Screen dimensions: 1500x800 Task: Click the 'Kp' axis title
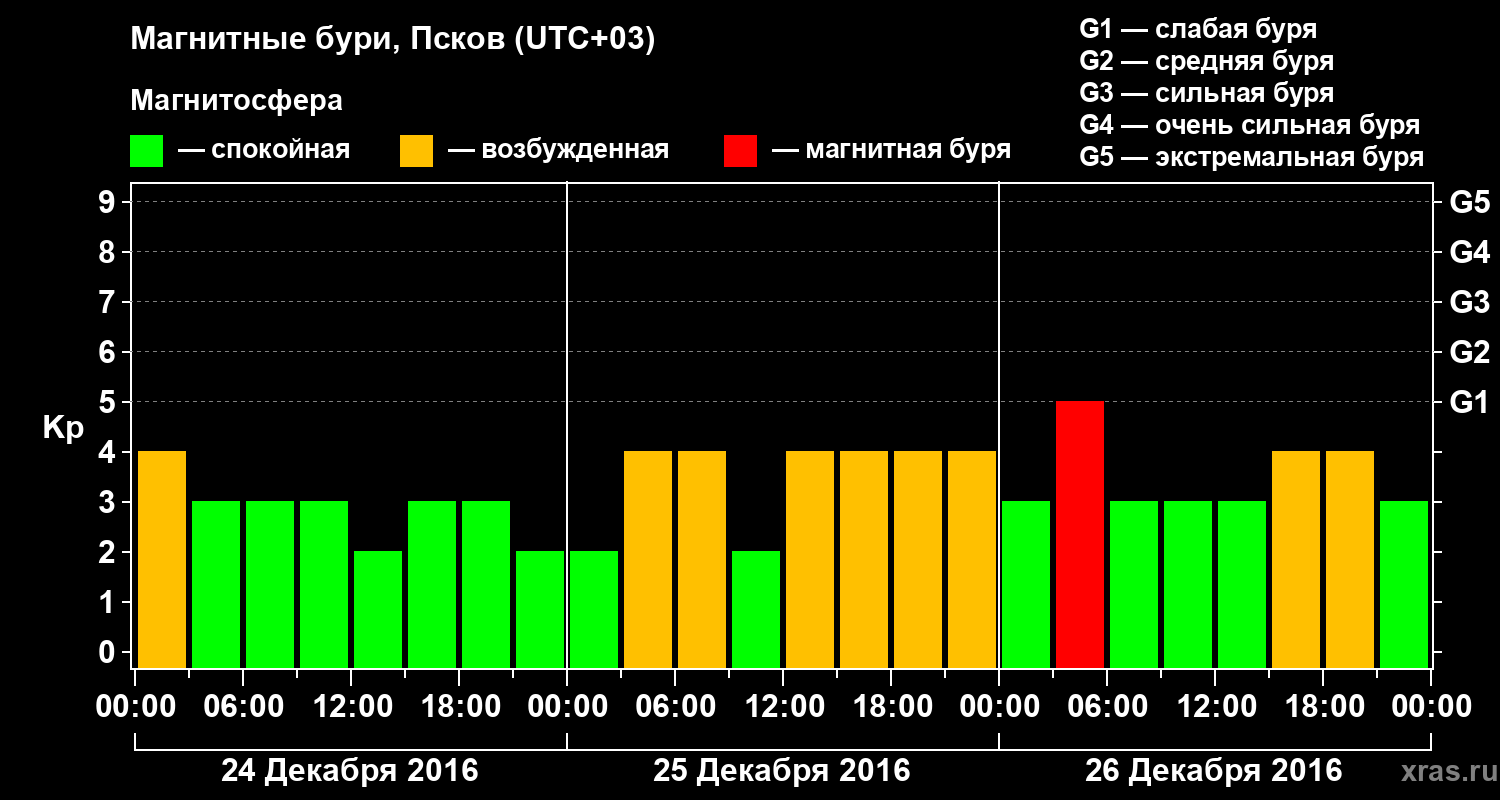pos(63,429)
